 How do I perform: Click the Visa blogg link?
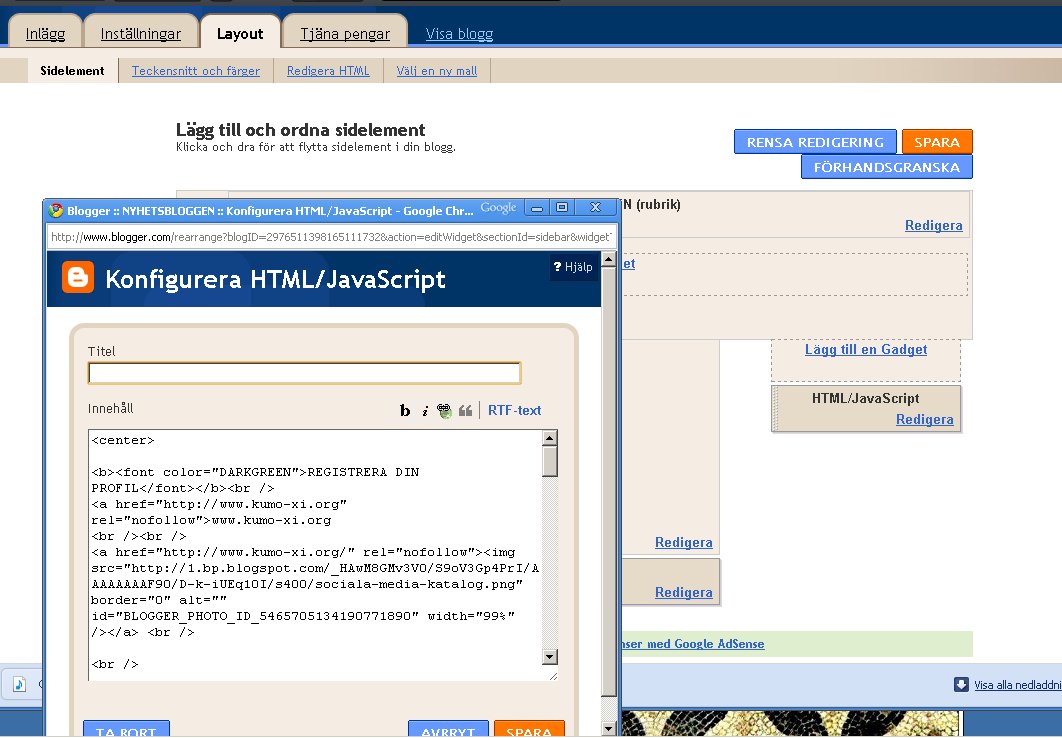point(459,33)
